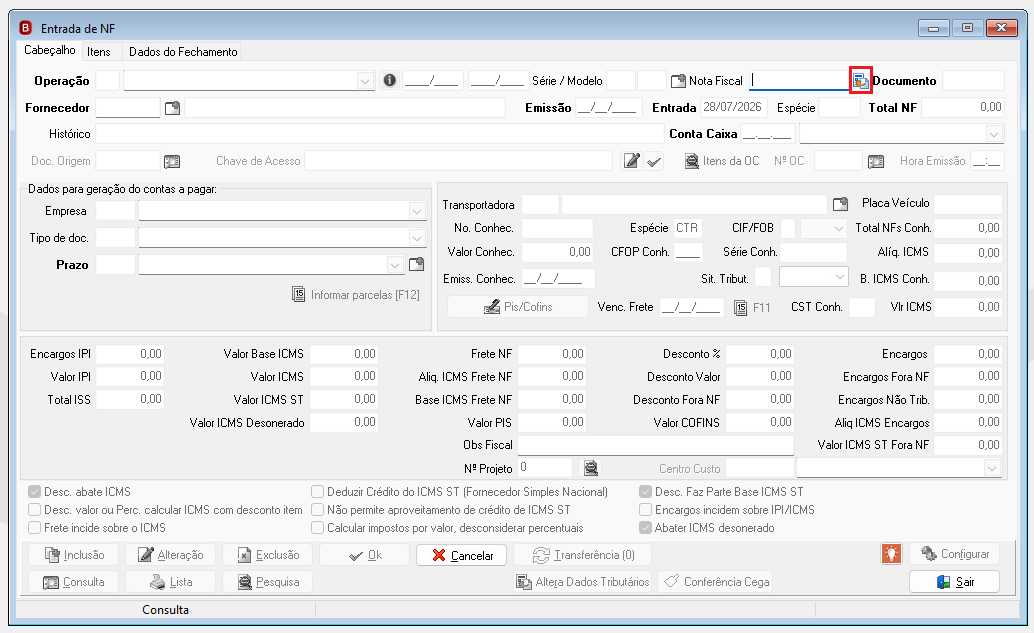
Task: Click the Chave de Acesso checkmark icon
Action: pos(654,162)
